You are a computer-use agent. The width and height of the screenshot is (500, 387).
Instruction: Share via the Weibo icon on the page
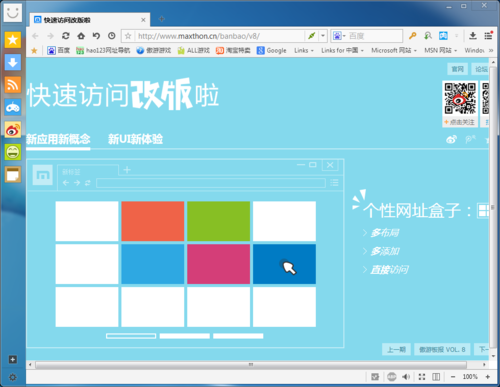point(451,139)
